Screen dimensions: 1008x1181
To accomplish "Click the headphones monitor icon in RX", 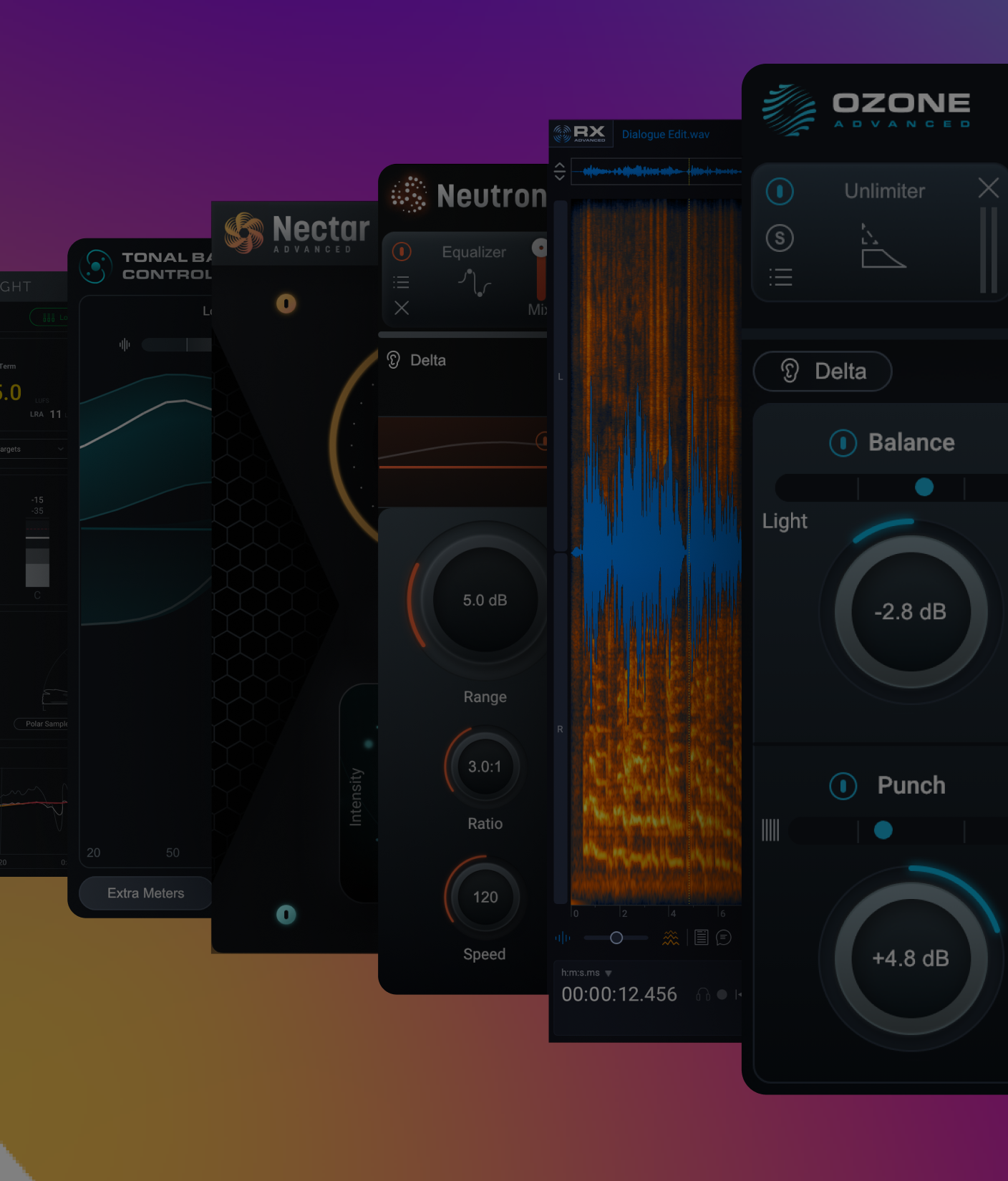I will point(703,994).
